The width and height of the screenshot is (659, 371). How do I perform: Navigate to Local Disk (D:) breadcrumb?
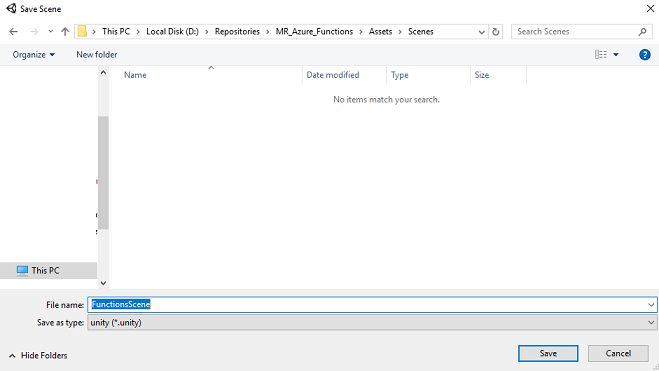click(172, 32)
